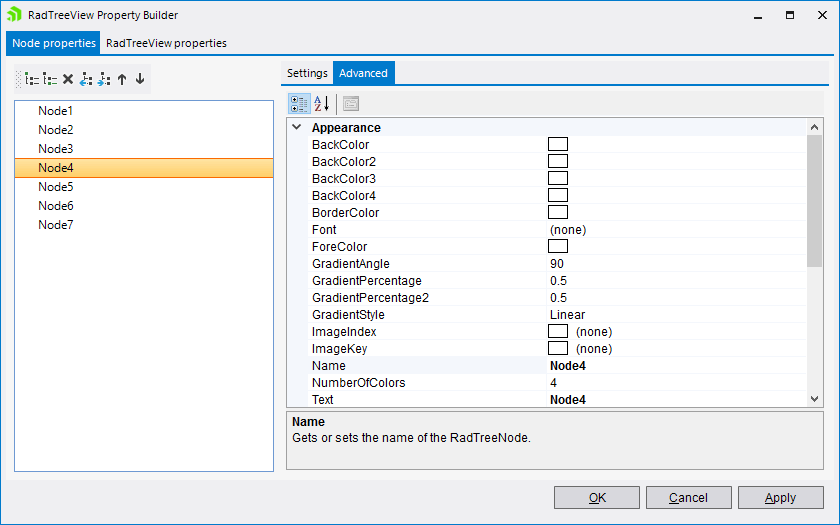Click the Name value Node4
The width and height of the screenshot is (840, 525).
676,366
